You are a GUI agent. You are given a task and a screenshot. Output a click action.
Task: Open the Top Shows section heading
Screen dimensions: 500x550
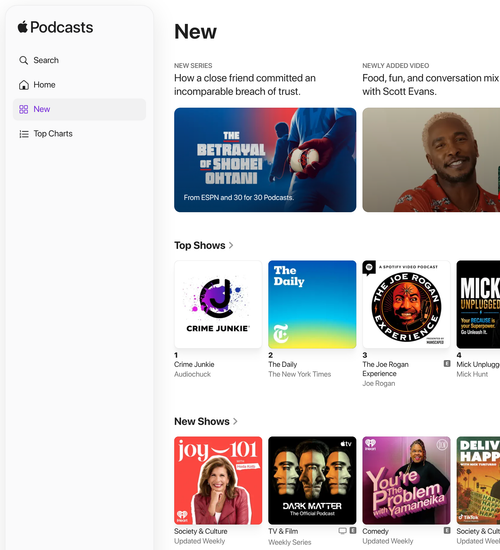200,245
